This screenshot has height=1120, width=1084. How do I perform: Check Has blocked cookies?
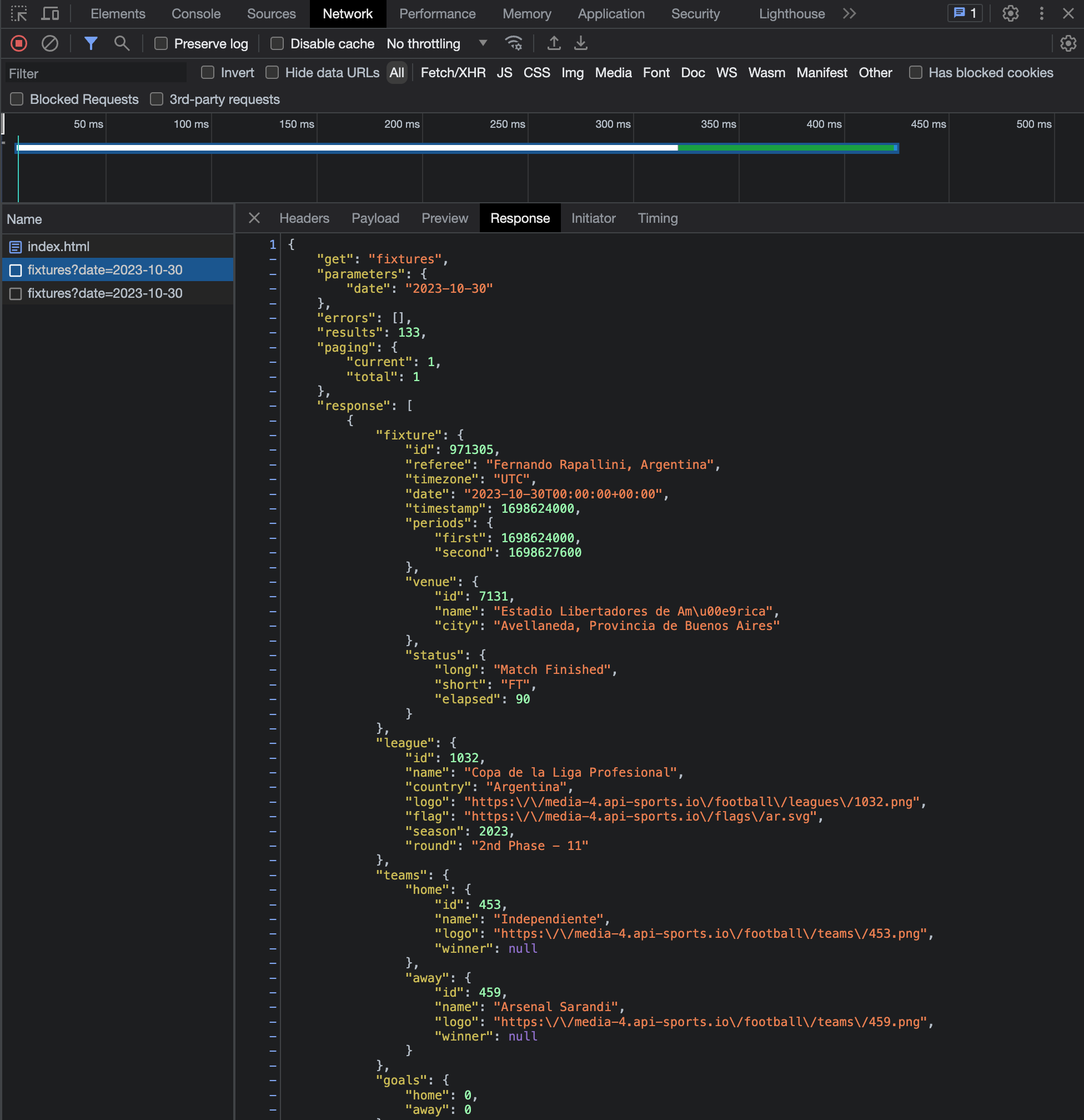click(x=916, y=73)
